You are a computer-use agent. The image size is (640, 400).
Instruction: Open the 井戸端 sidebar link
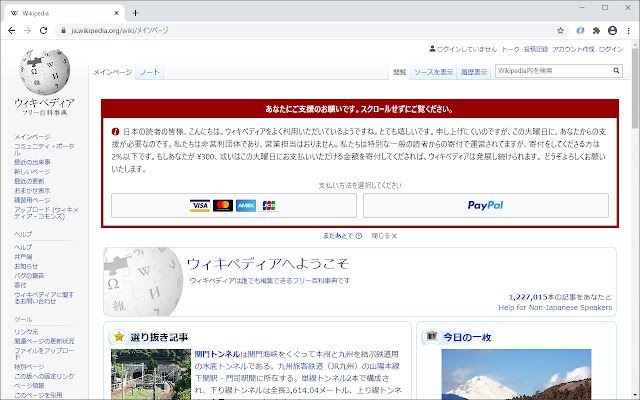click(23, 257)
